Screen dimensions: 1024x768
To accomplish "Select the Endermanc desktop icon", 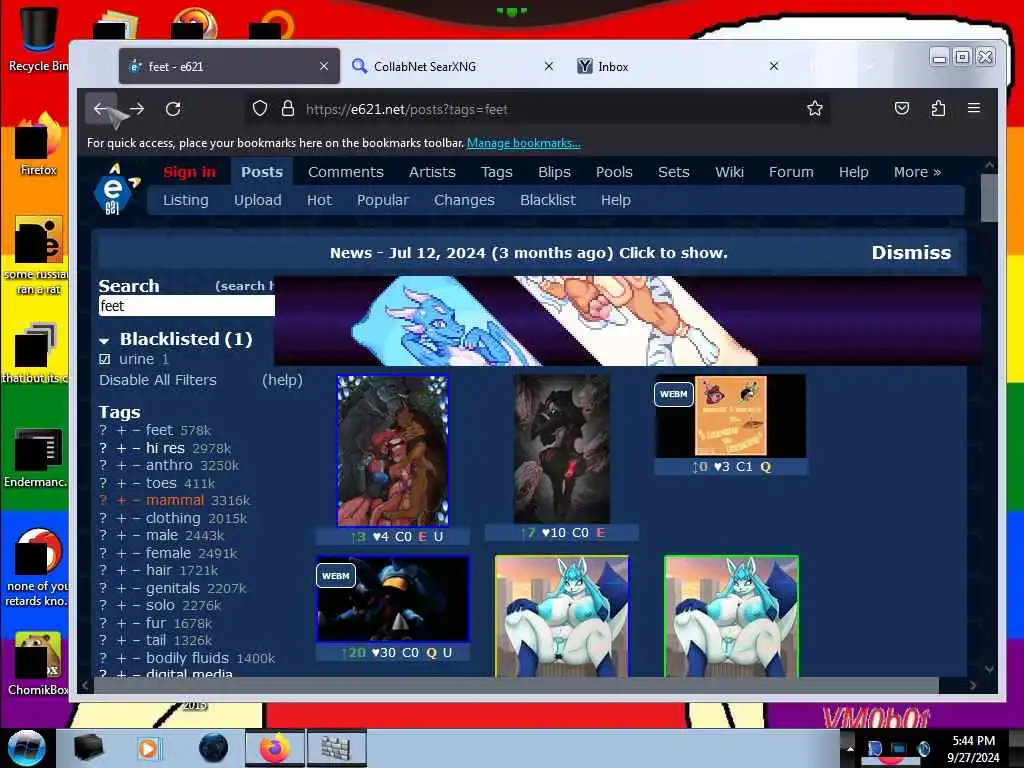I will (x=37, y=457).
